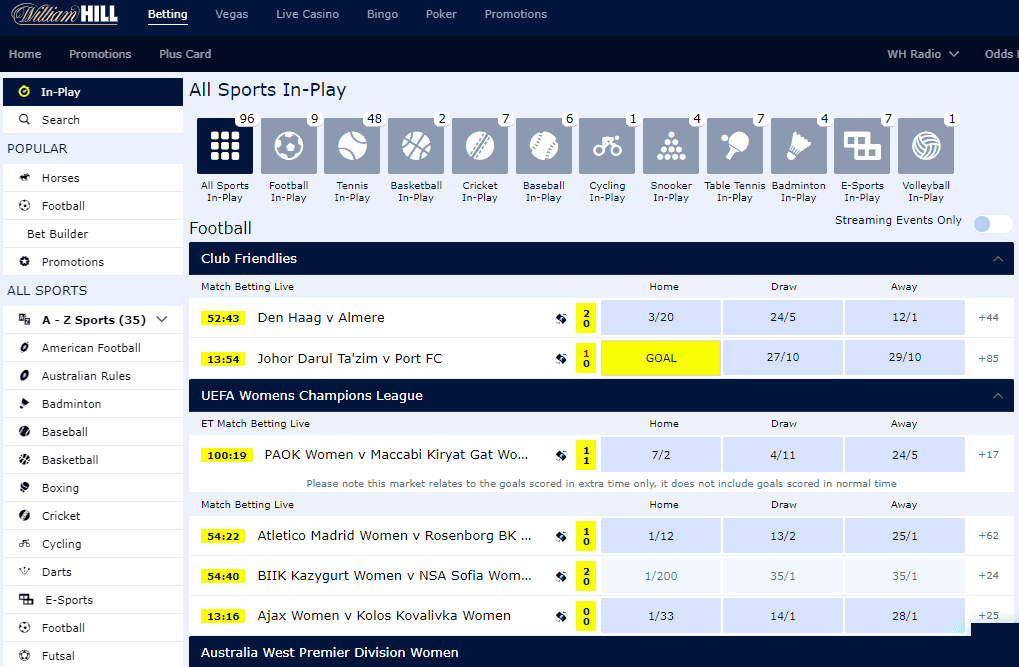Open the Search panel in sidebar

click(x=92, y=119)
